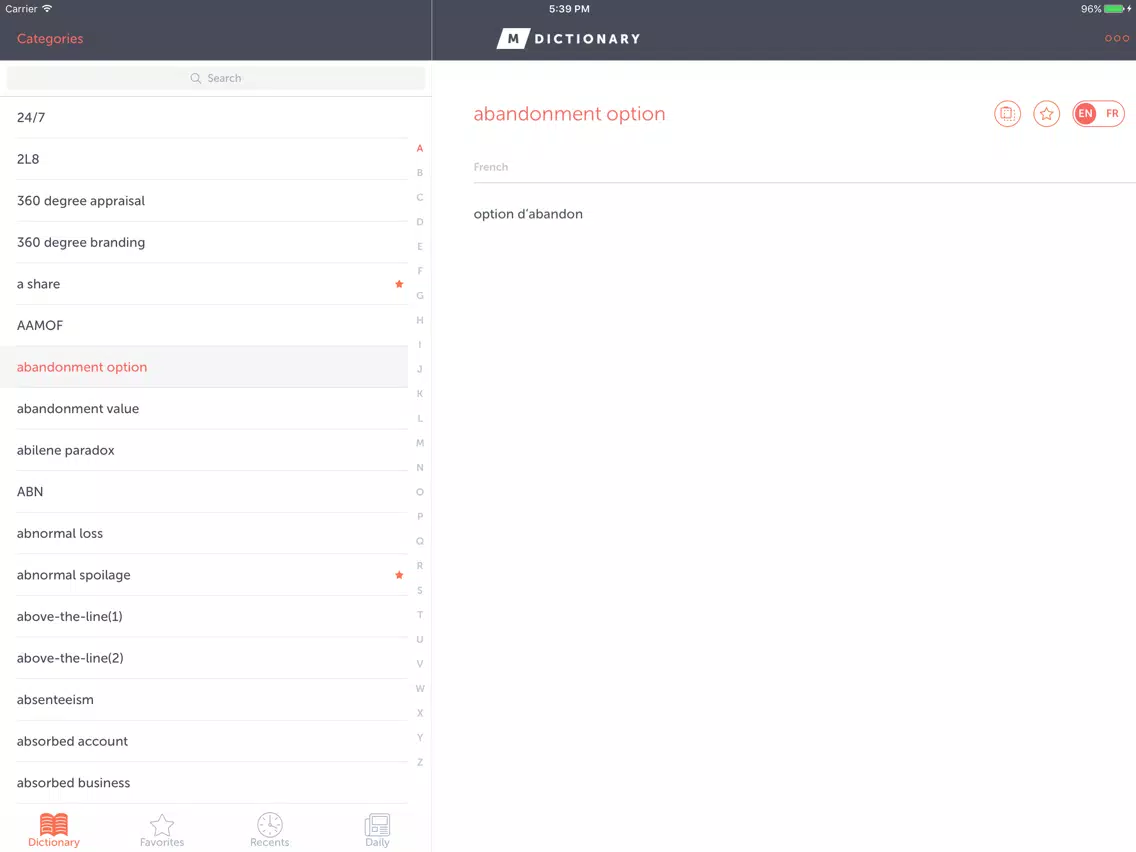
Task: Open the Recents tab
Action: coord(270,830)
